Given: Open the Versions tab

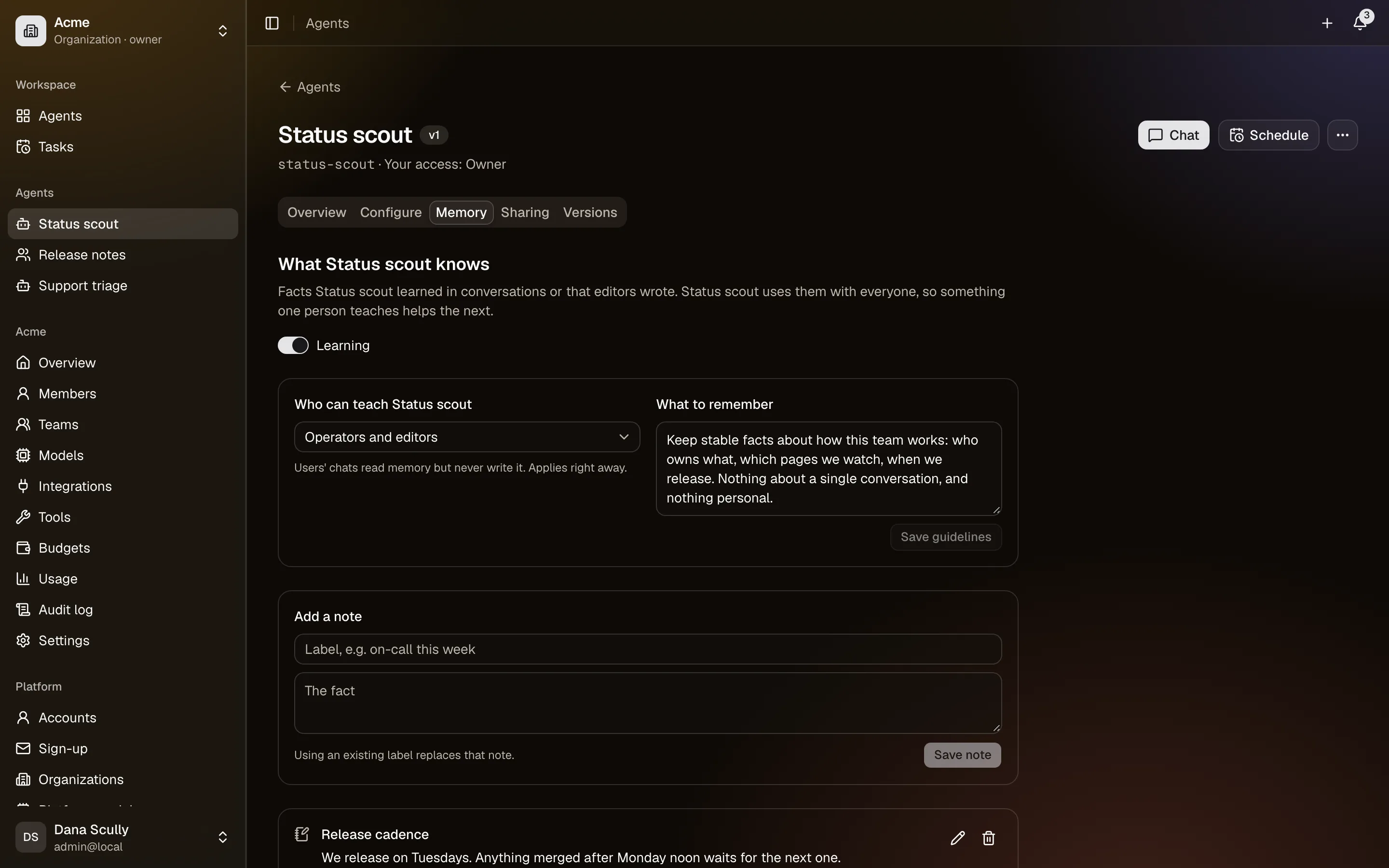Looking at the screenshot, I should (590, 212).
